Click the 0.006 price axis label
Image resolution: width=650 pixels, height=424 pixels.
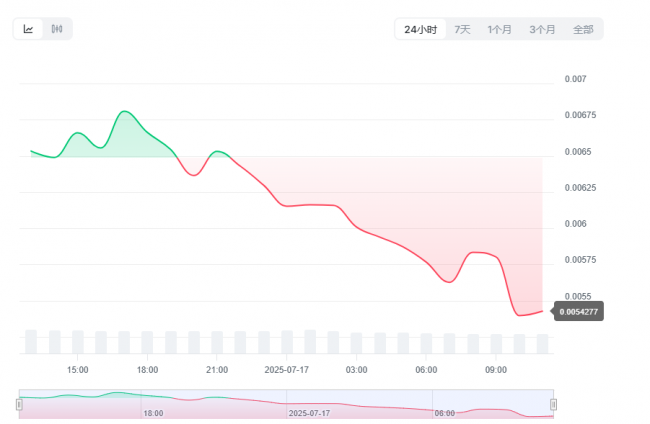[575, 224]
